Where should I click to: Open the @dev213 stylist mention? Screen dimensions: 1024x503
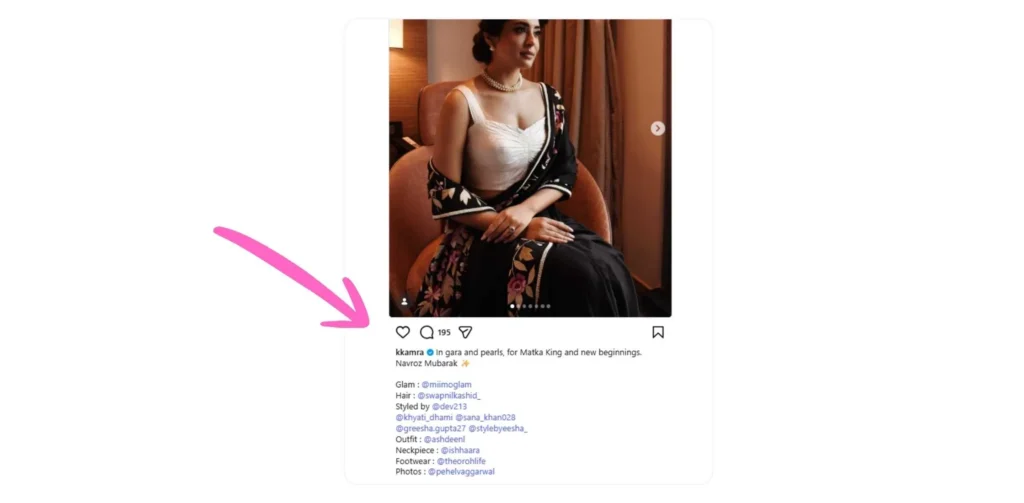click(x=449, y=406)
